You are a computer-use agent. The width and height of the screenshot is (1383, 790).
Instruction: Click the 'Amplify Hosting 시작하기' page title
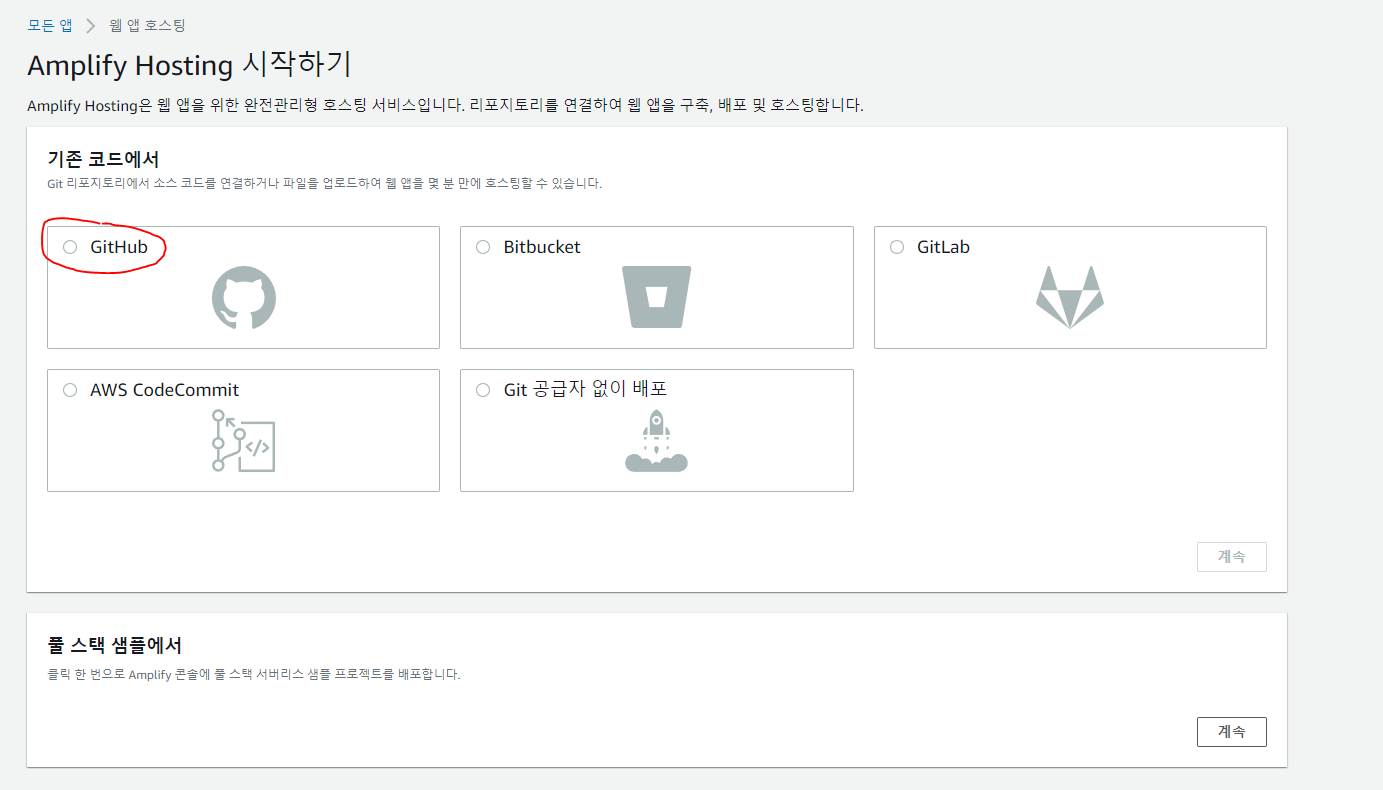[x=189, y=66]
